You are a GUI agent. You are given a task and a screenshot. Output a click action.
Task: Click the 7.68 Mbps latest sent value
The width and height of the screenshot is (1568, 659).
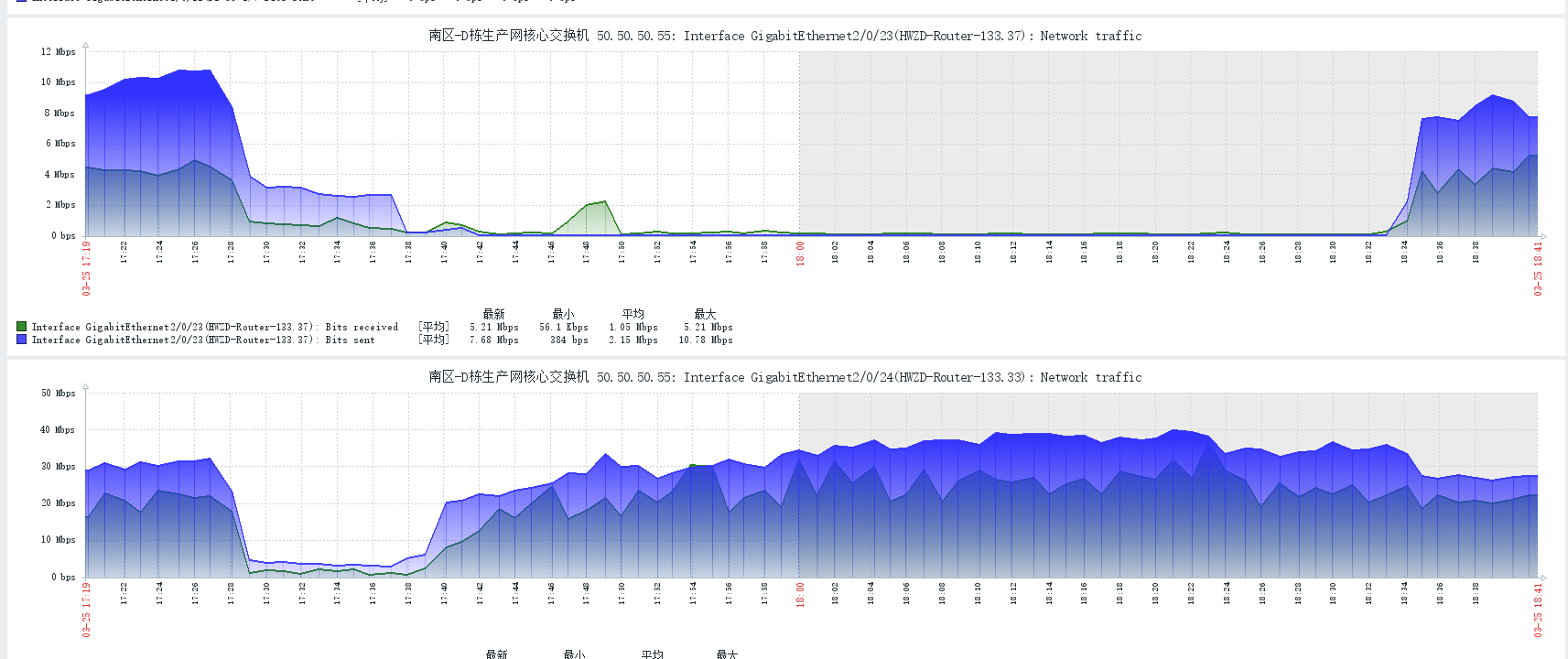[493, 340]
